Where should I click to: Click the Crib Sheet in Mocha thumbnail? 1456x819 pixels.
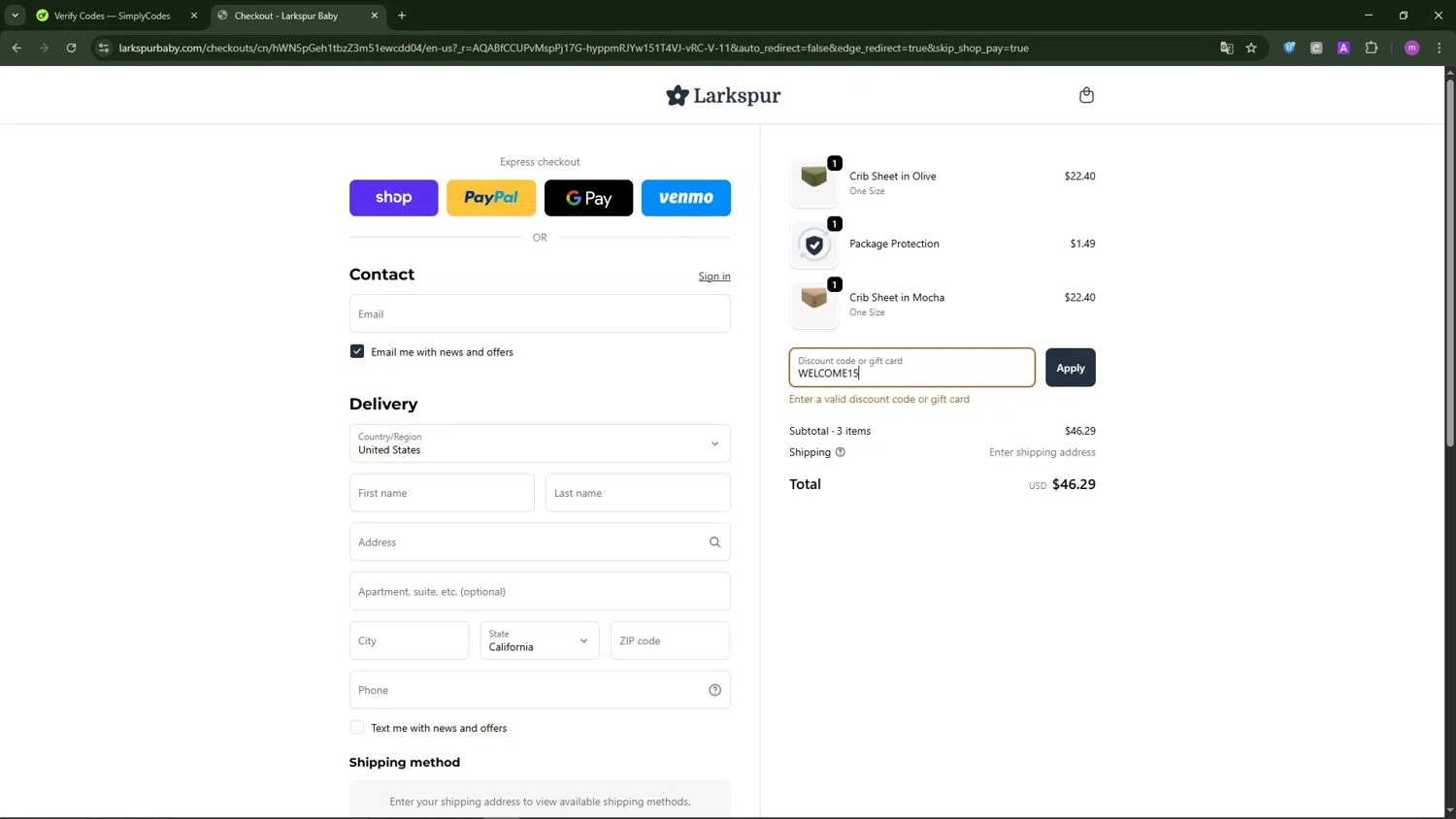pos(814,305)
